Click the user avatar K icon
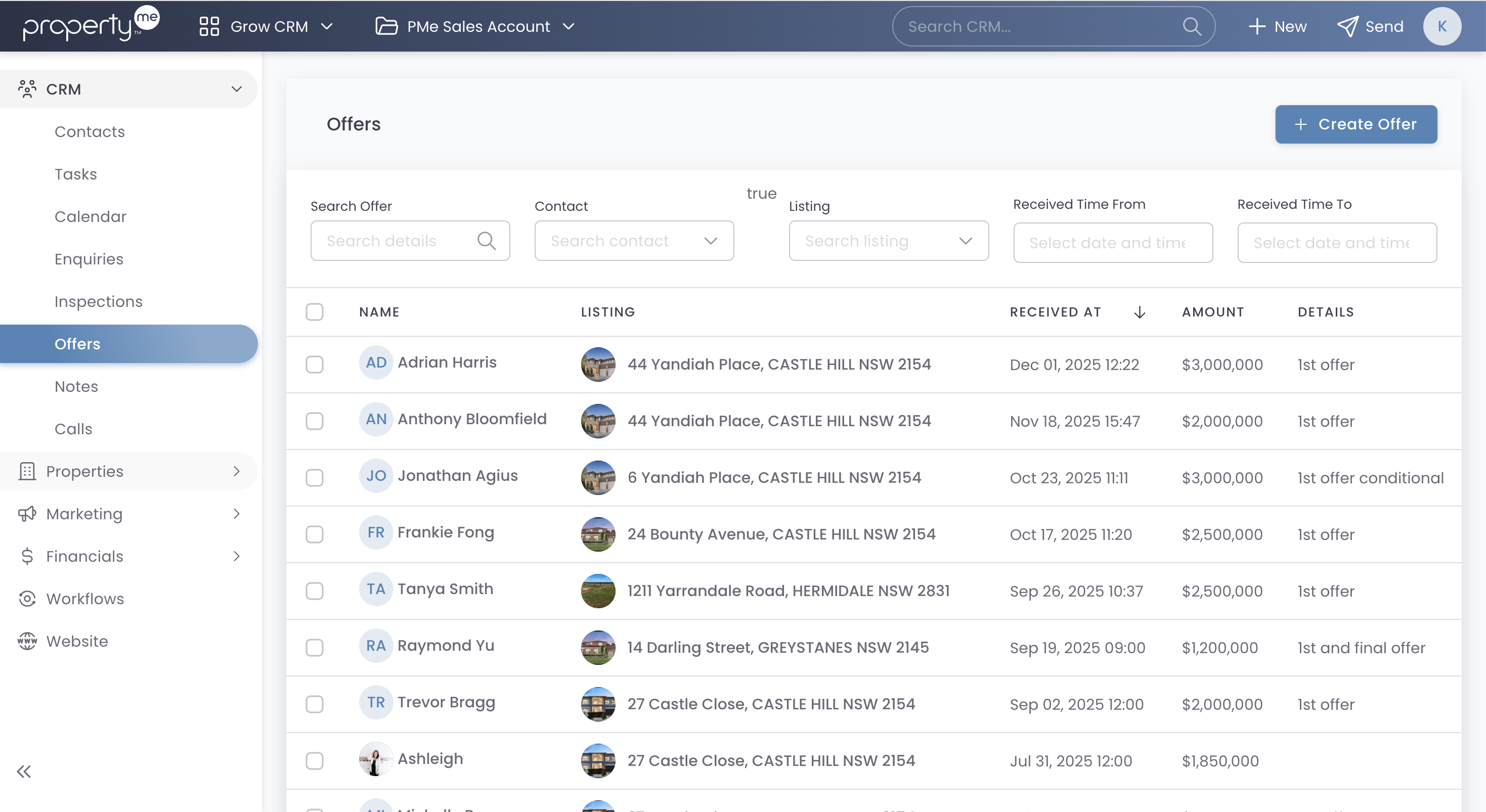 point(1441,26)
